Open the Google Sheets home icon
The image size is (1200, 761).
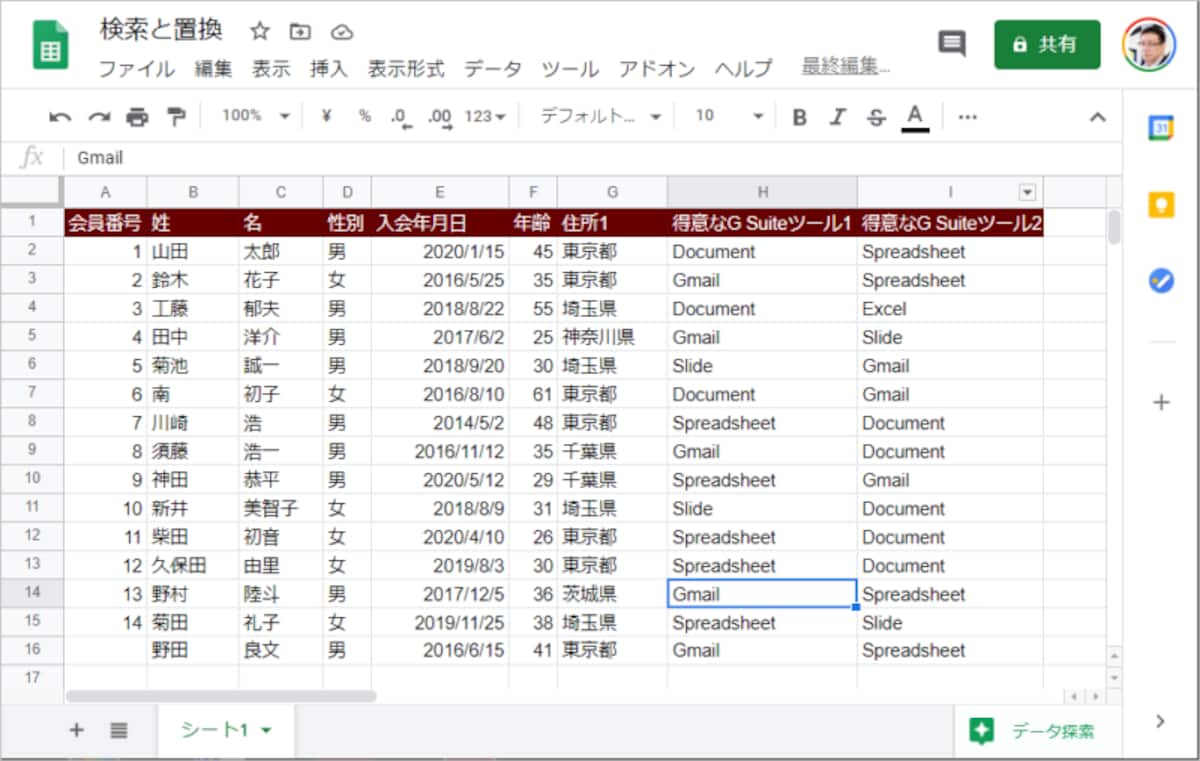pyautogui.click(x=50, y=45)
